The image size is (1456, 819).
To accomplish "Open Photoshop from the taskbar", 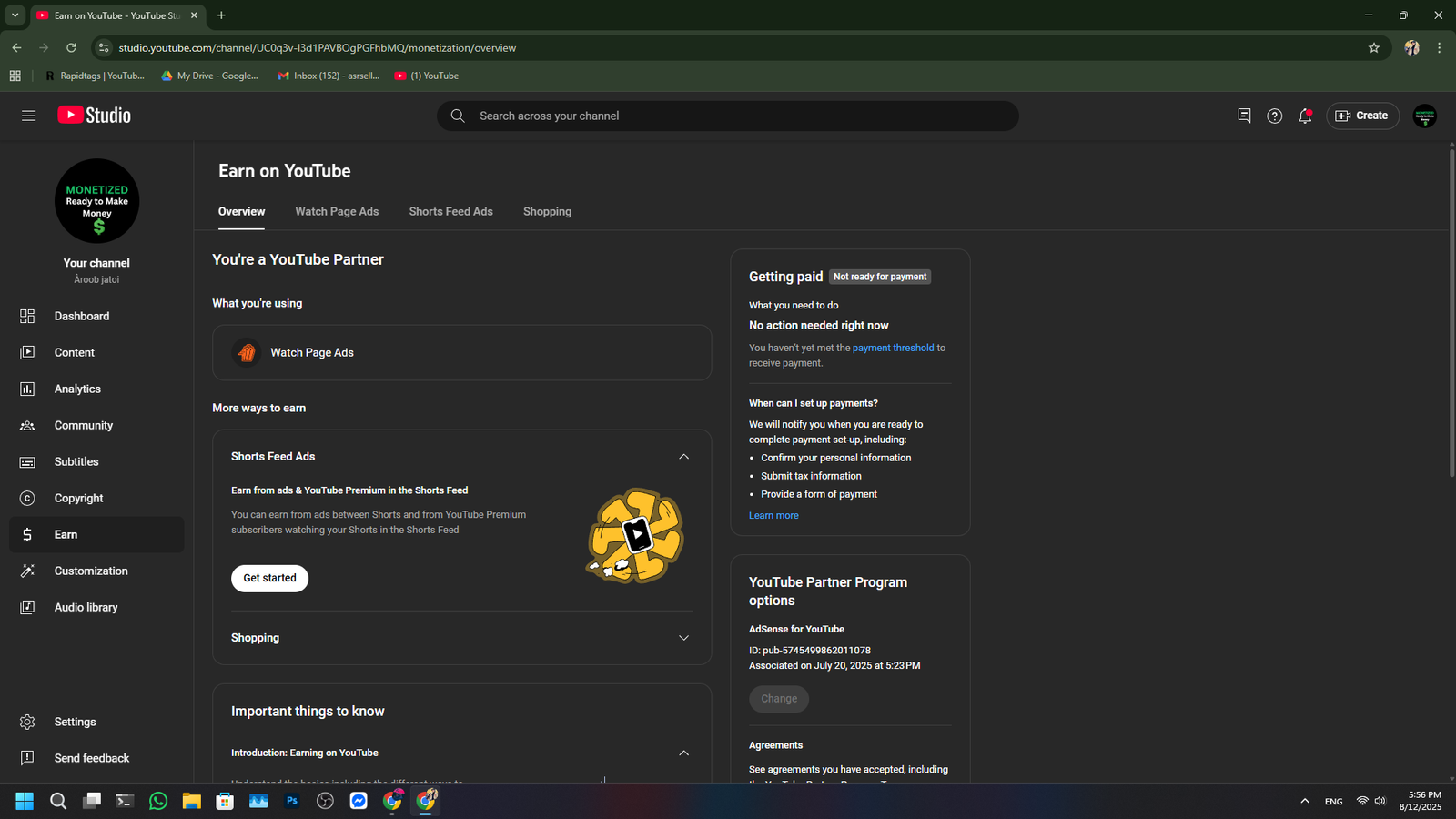I will coord(292,801).
